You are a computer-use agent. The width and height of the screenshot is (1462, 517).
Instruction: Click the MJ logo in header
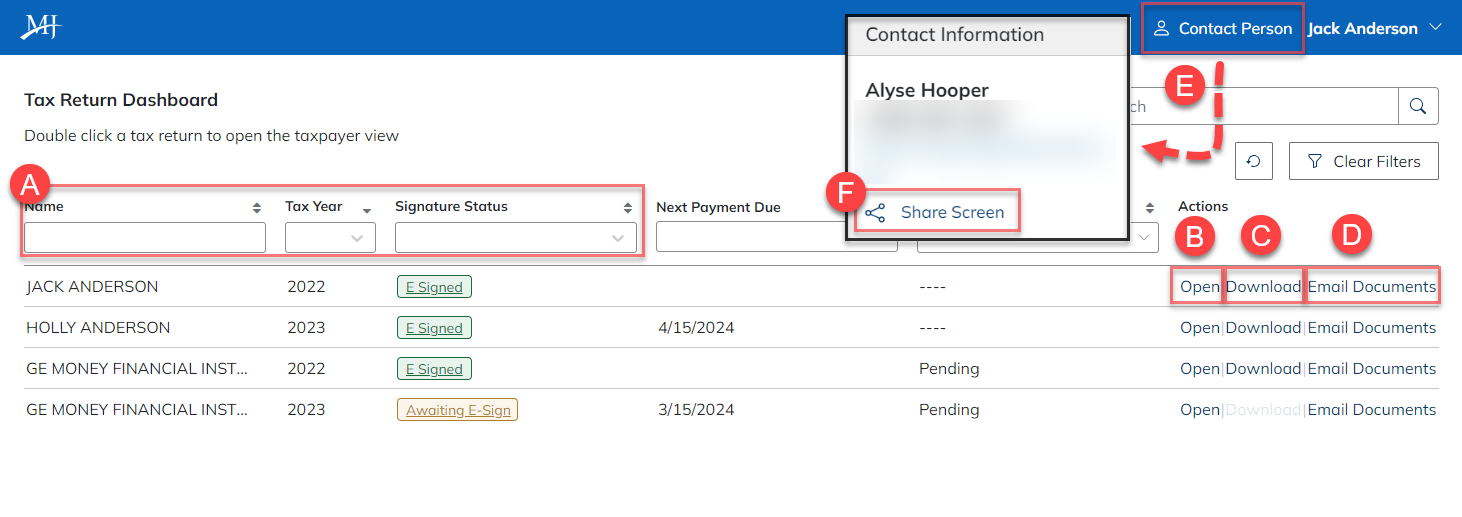41,27
